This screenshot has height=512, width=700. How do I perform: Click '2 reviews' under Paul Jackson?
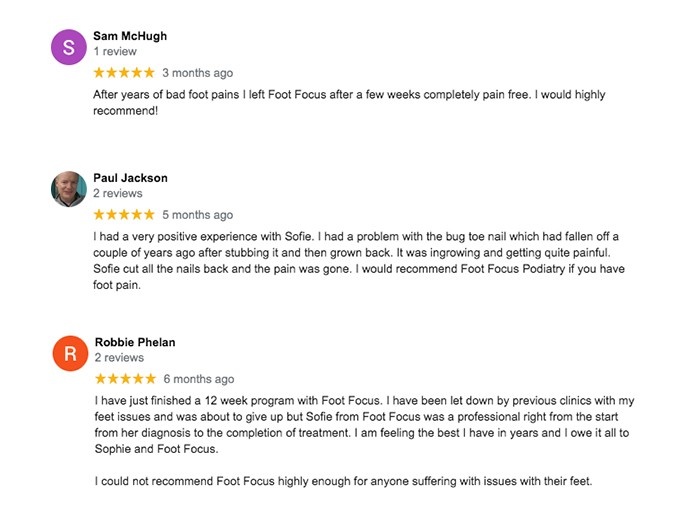pyautogui.click(x=118, y=193)
